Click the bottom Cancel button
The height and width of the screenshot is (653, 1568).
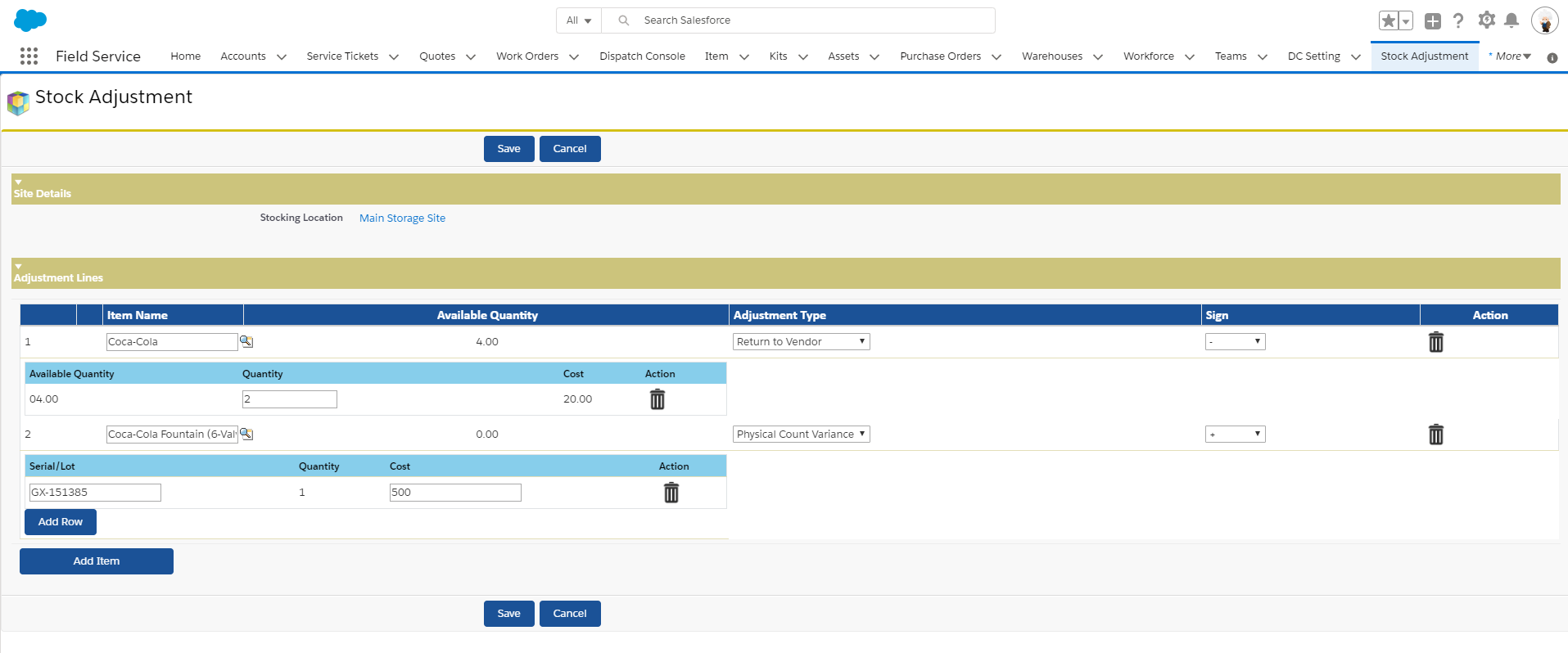[x=570, y=614]
